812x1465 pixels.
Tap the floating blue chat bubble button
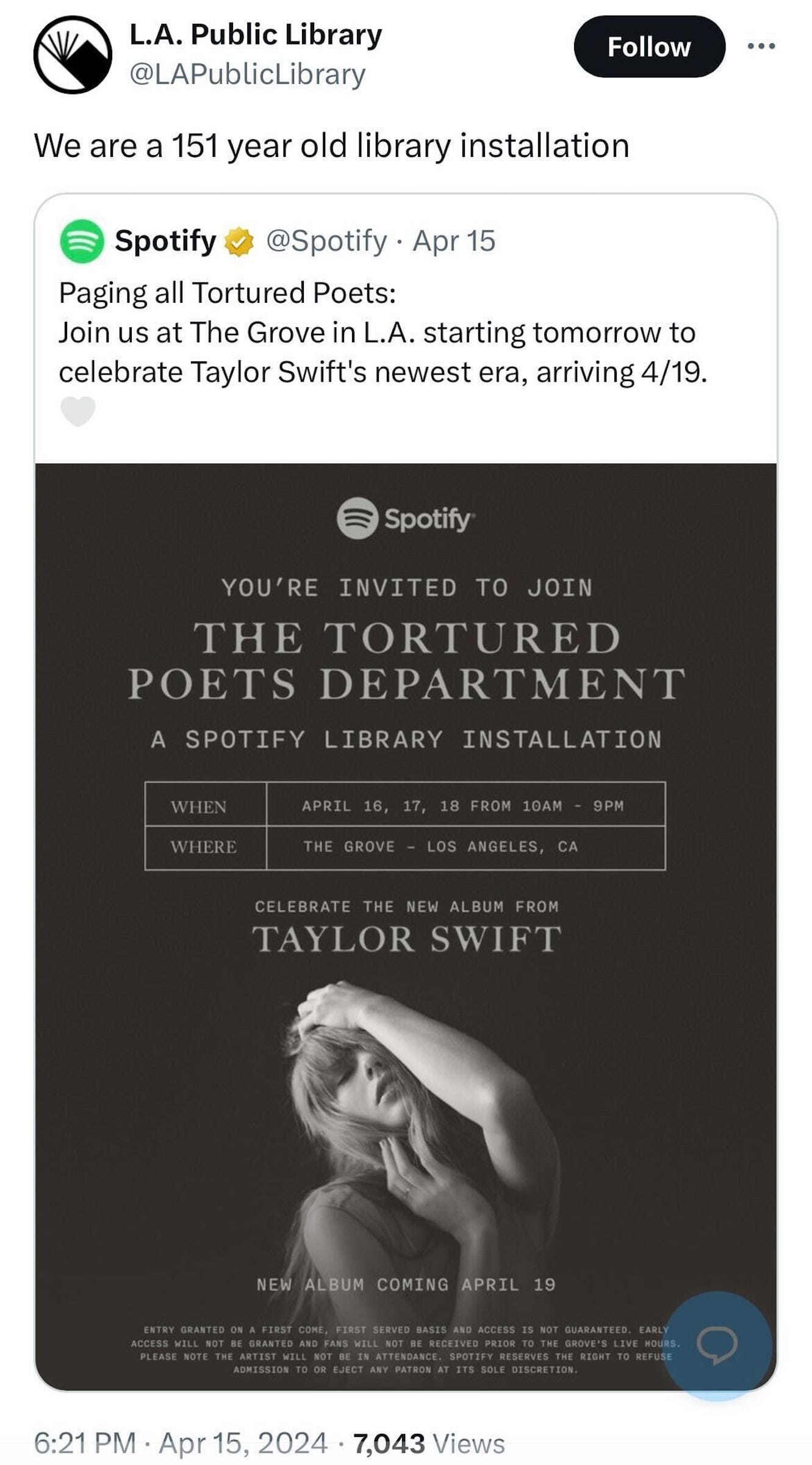tap(717, 1344)
